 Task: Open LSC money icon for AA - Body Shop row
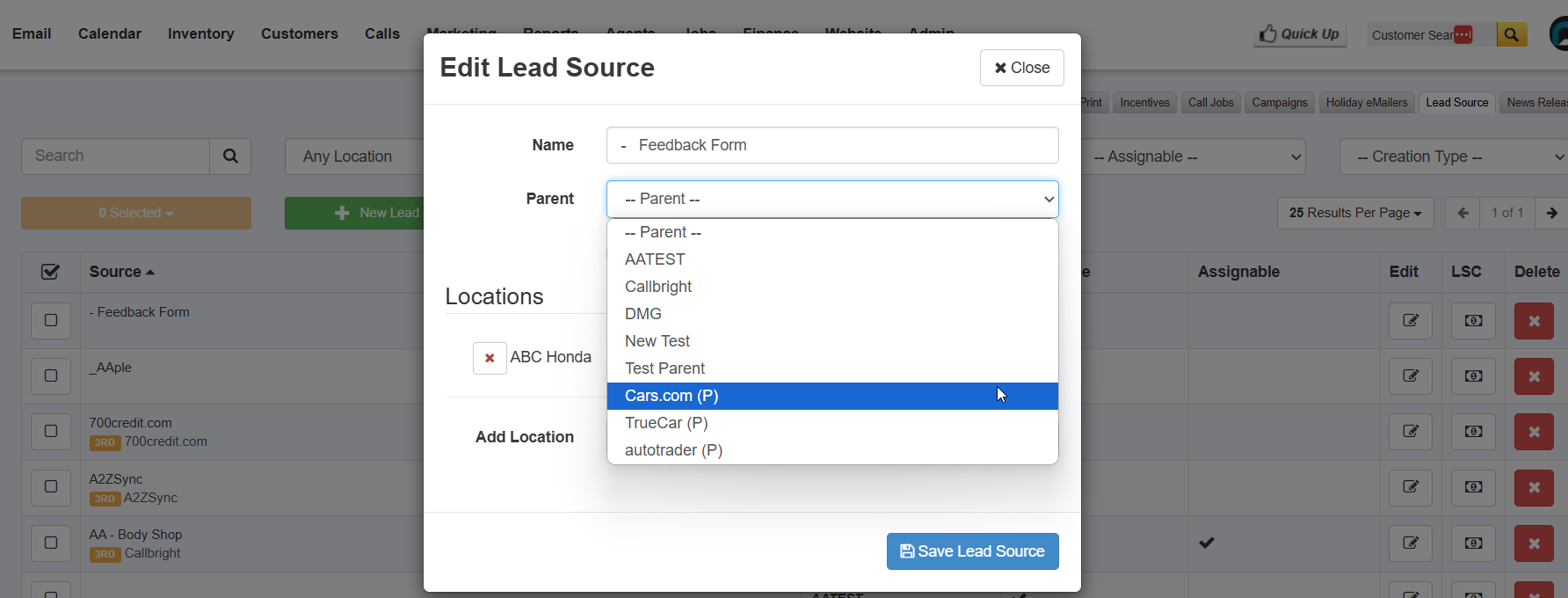(x=1473, y=543)
